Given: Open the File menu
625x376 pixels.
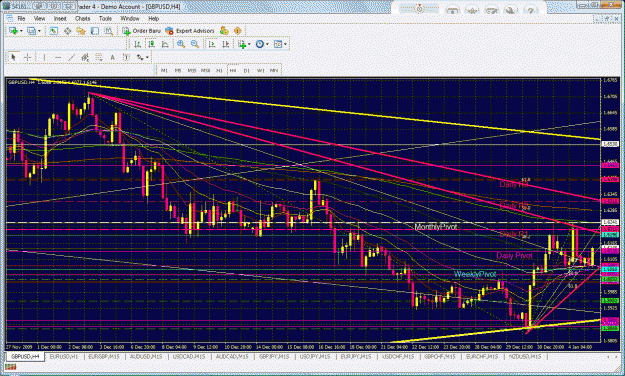Looking at the screenshot, I should tap(21, 19).
